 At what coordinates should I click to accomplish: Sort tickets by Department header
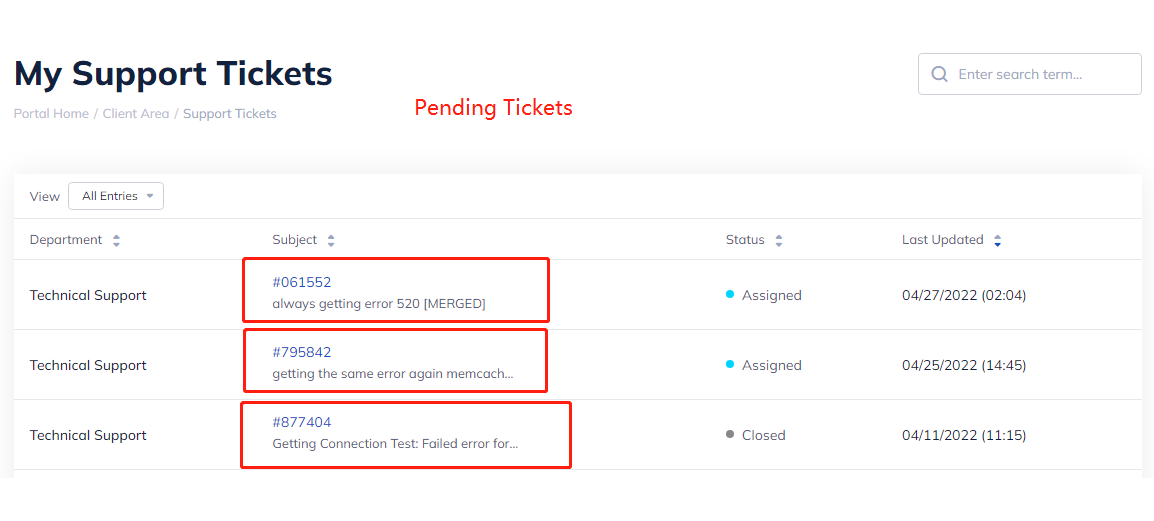pyautogui.click(x=66, y=240)
